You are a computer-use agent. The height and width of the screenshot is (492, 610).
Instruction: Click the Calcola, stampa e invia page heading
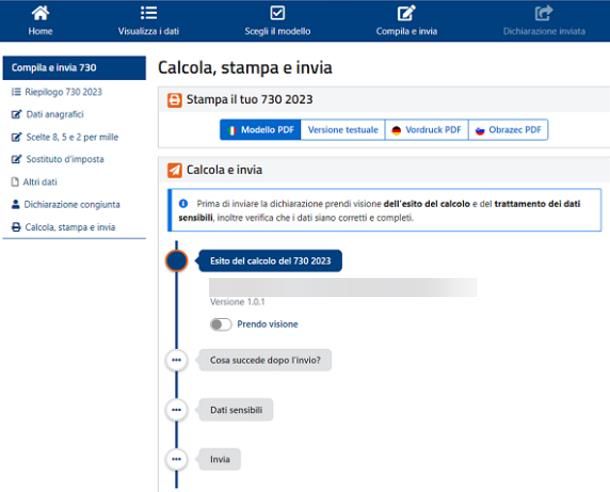pos(245,68)
